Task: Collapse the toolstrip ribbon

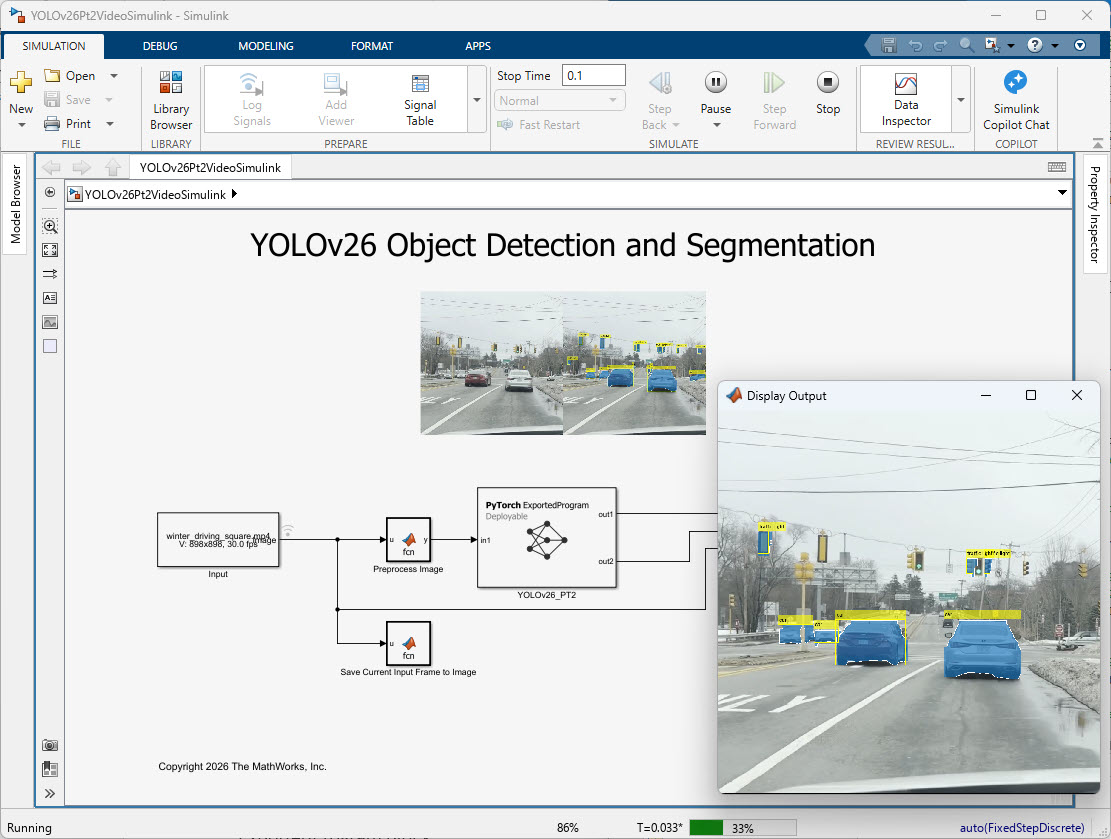Action: pos(1098,142)
